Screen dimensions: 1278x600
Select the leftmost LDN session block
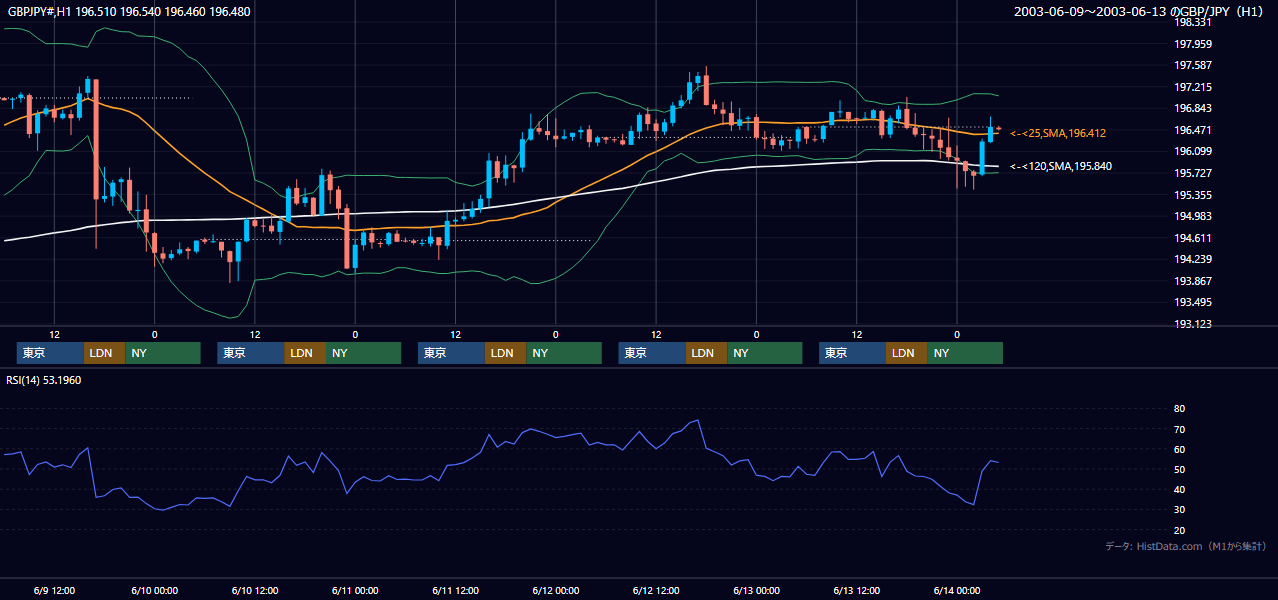tap(105, 353)
